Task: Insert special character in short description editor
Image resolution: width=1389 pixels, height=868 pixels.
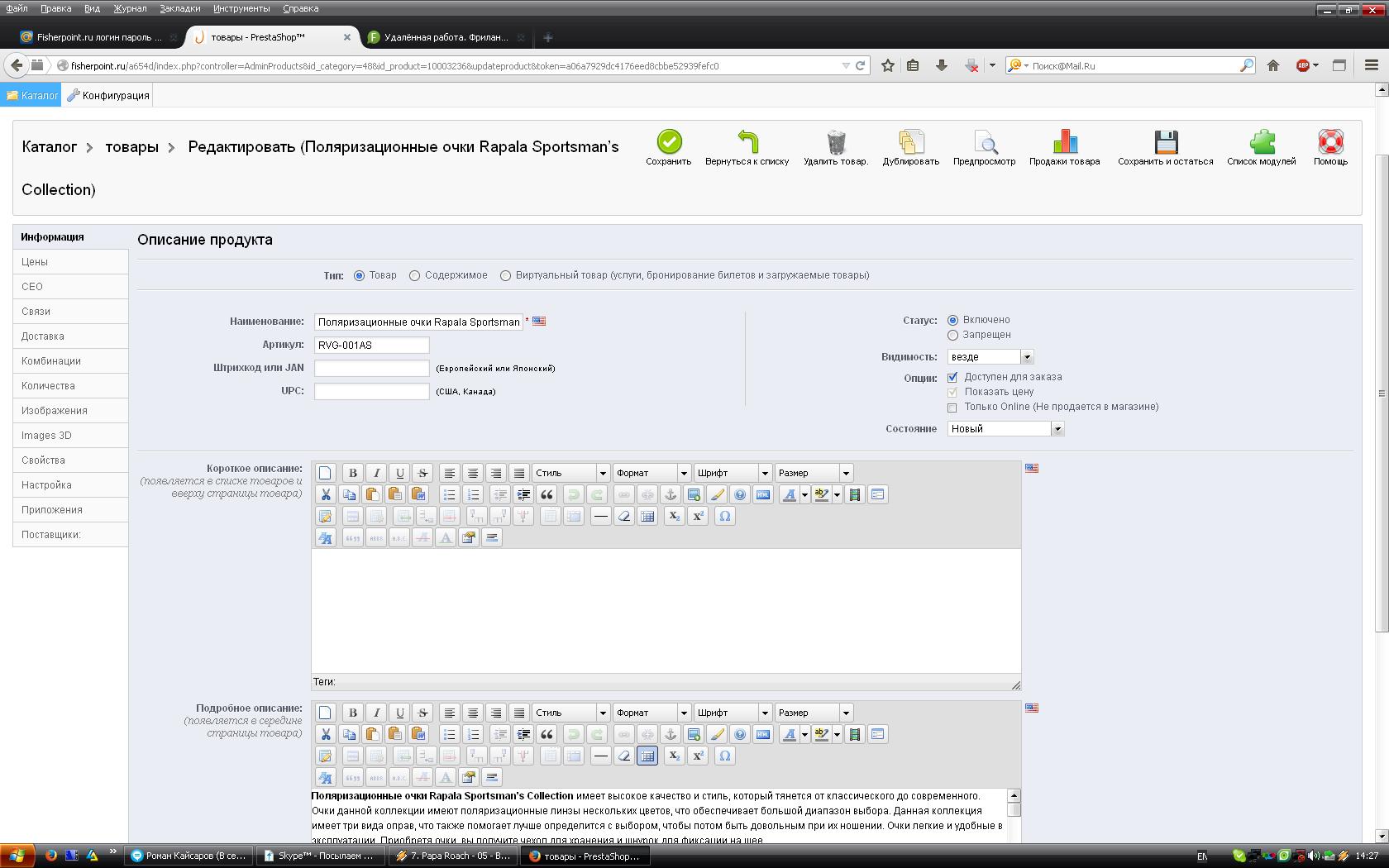Action: tap(725, 516)
